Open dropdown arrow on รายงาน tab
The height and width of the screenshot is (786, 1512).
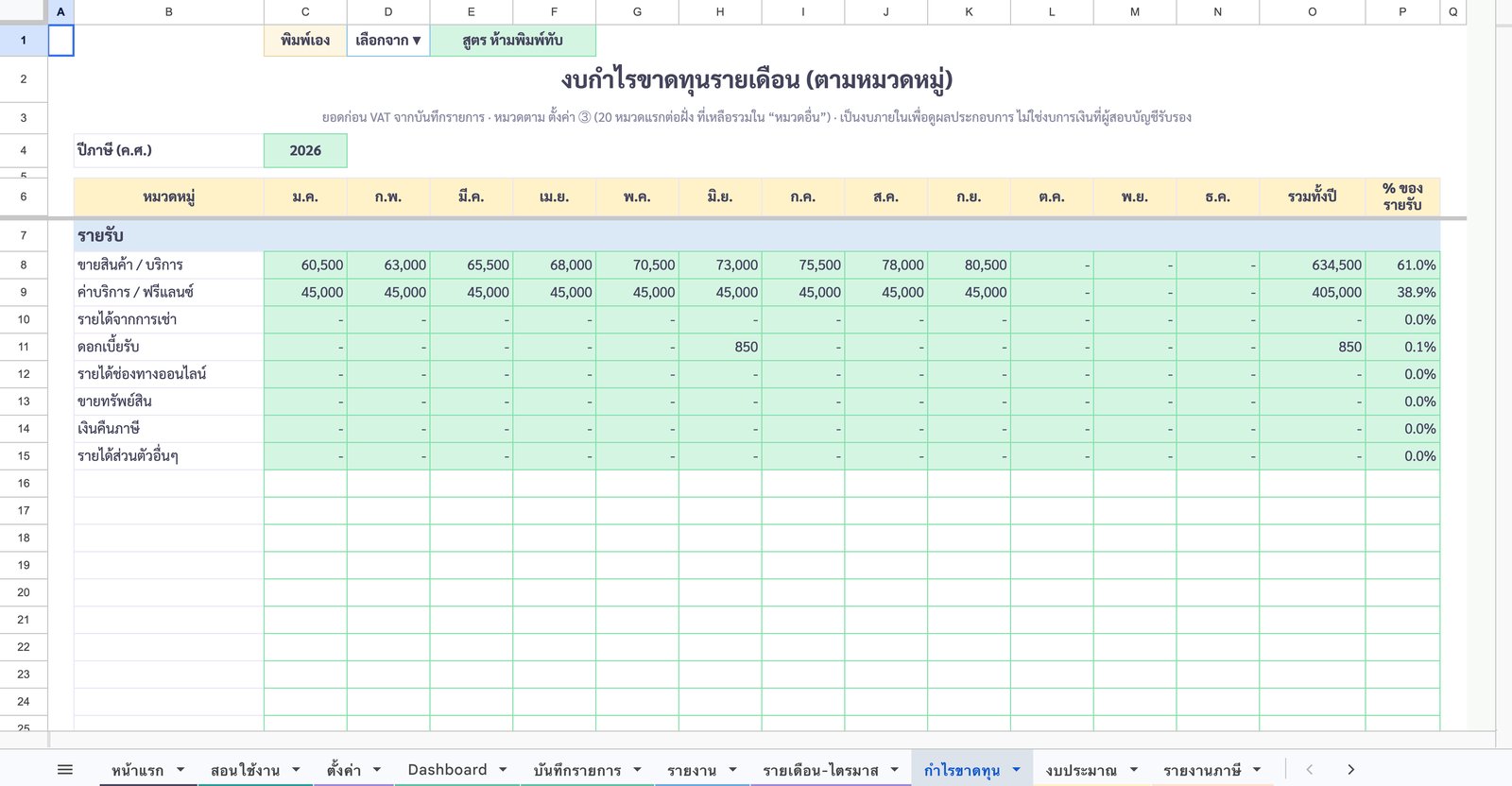[x=732, y=770]
